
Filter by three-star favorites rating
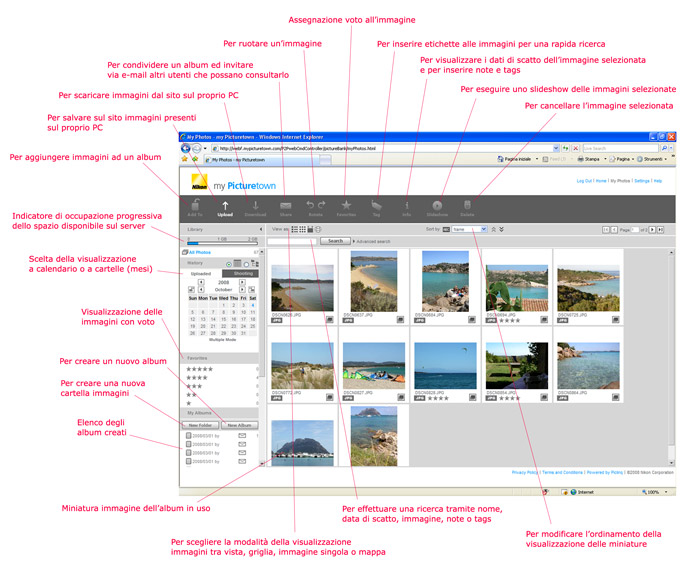tap(194, 386)
